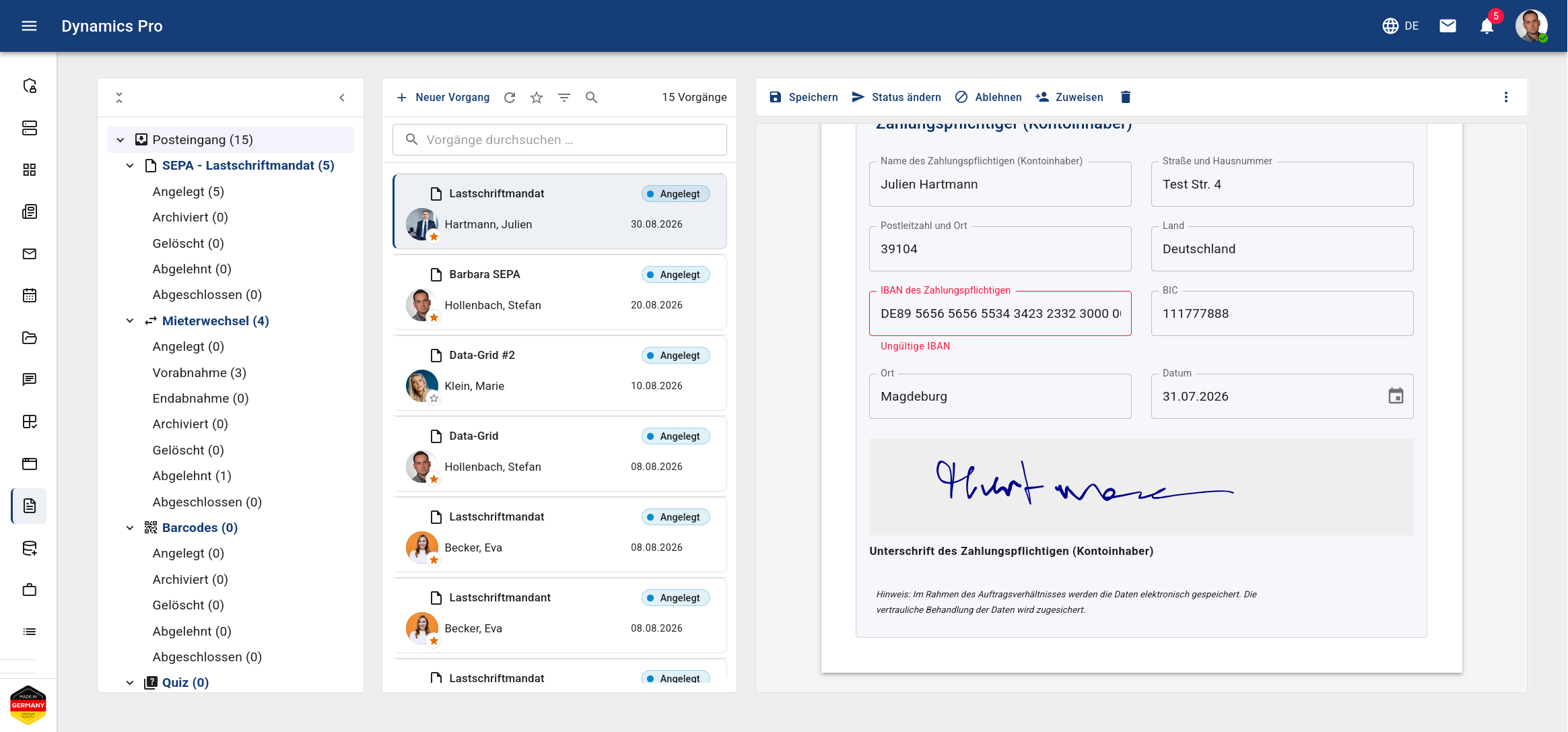The height and width of the screenshot is (732, 1568).
Task: Click the signature pad area
Action: point(1141,487)
